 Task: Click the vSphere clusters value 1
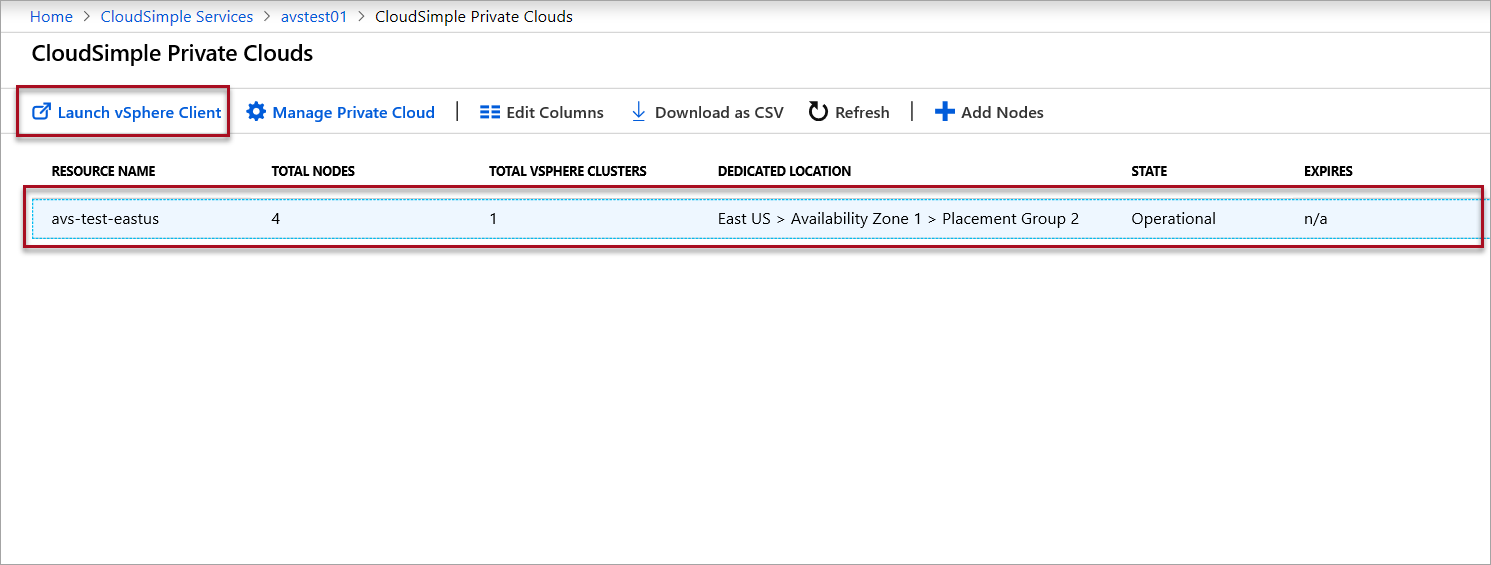coord(493,218)
